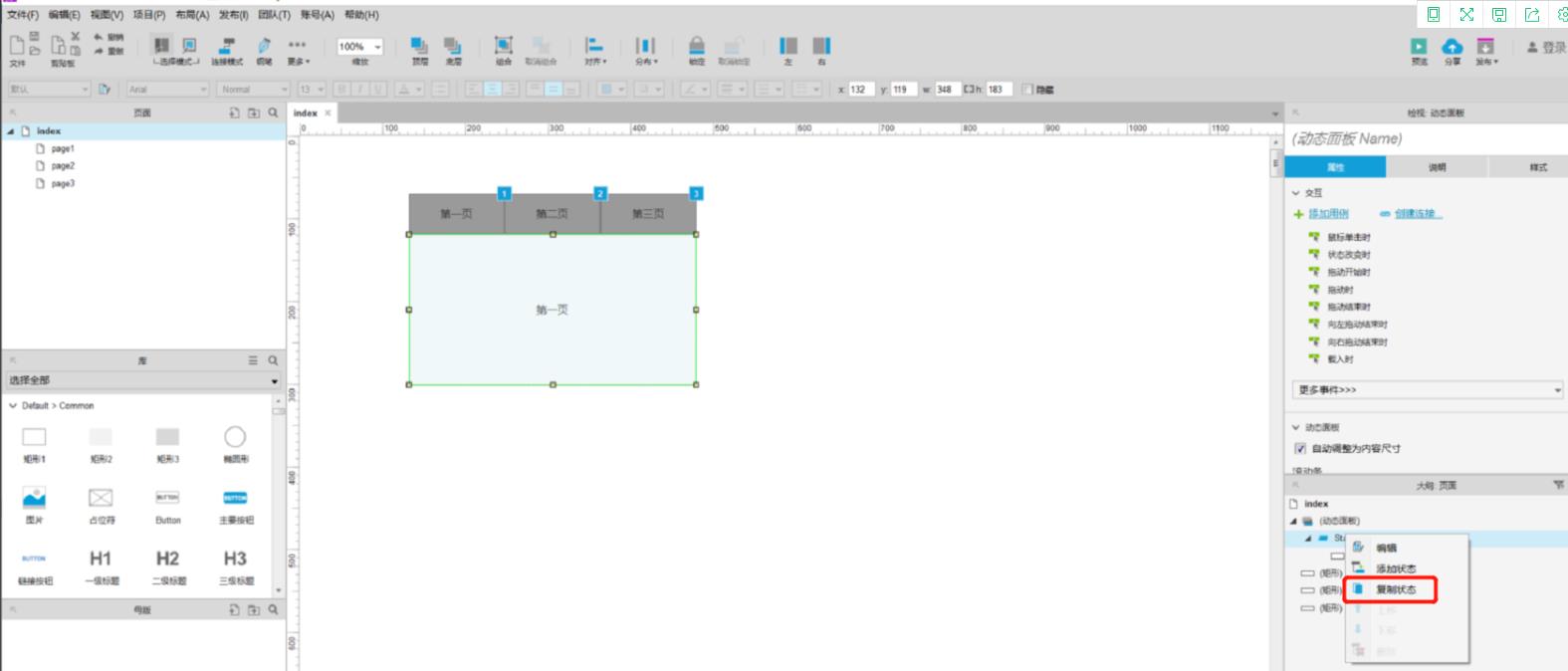Click search icon in Pages panel
This screenshot has height=671, width=1568.
click(x=273, y=113)
